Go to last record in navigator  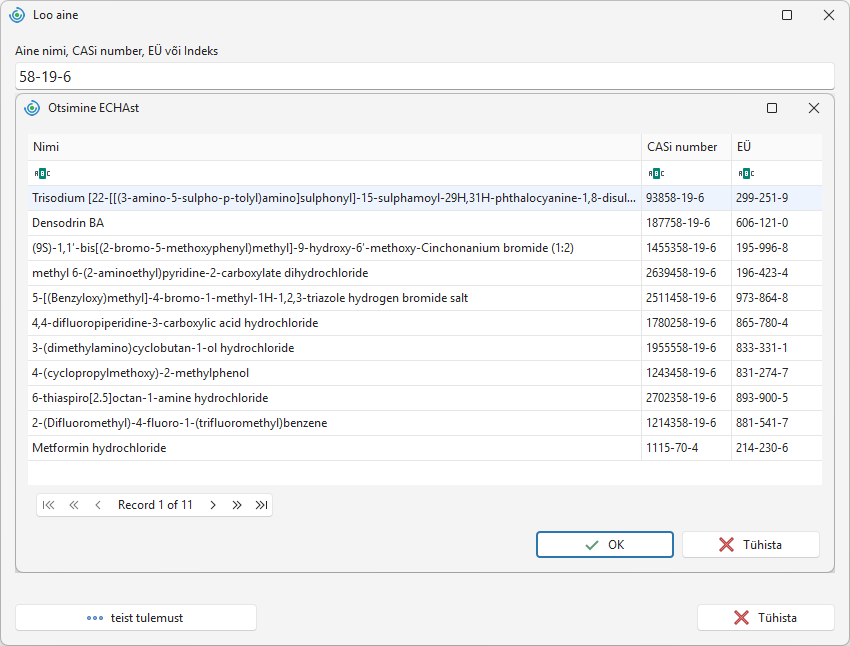pyautogui.click(x=261, y=505)
